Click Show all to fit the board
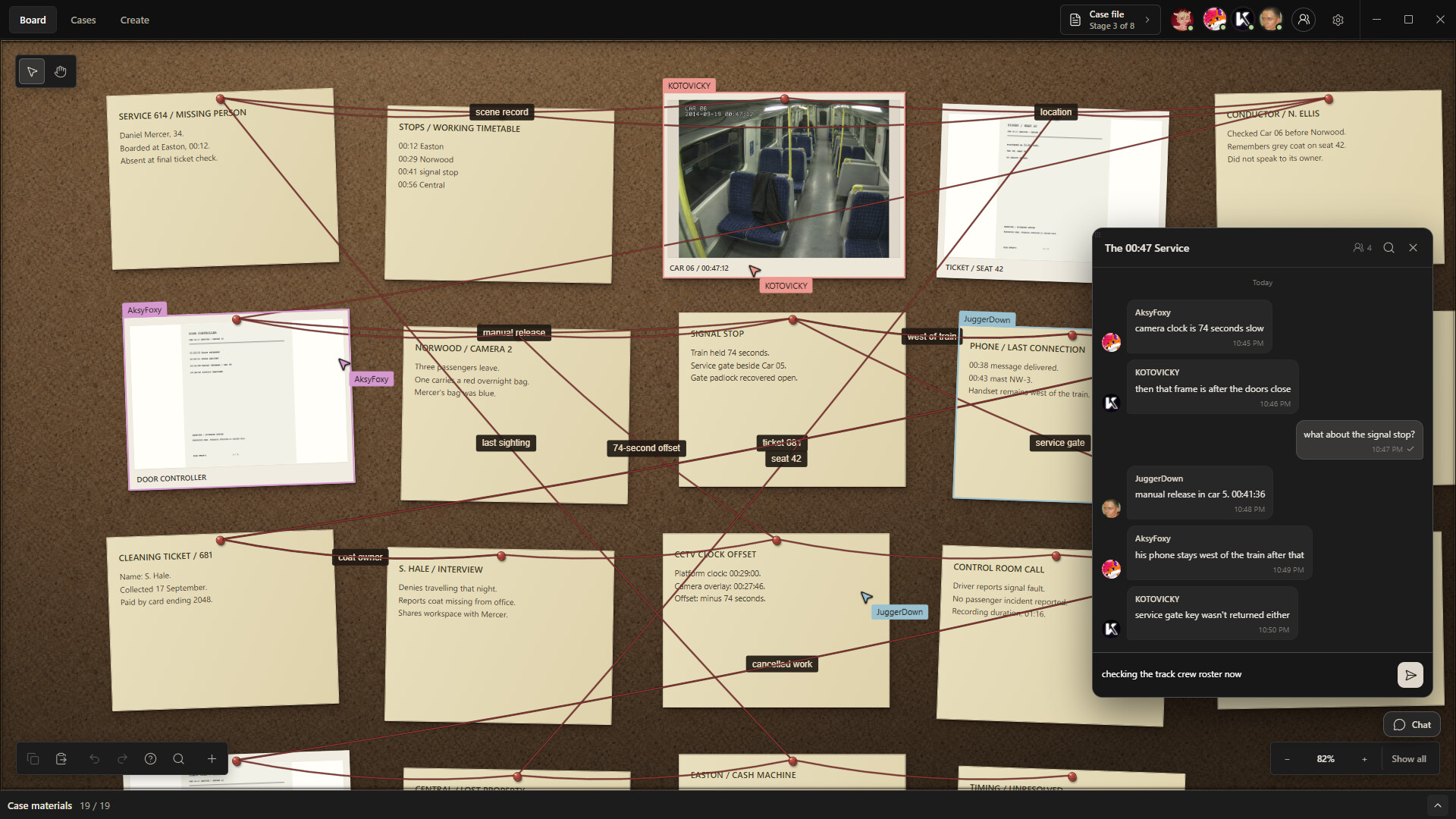 (1408, 759)
